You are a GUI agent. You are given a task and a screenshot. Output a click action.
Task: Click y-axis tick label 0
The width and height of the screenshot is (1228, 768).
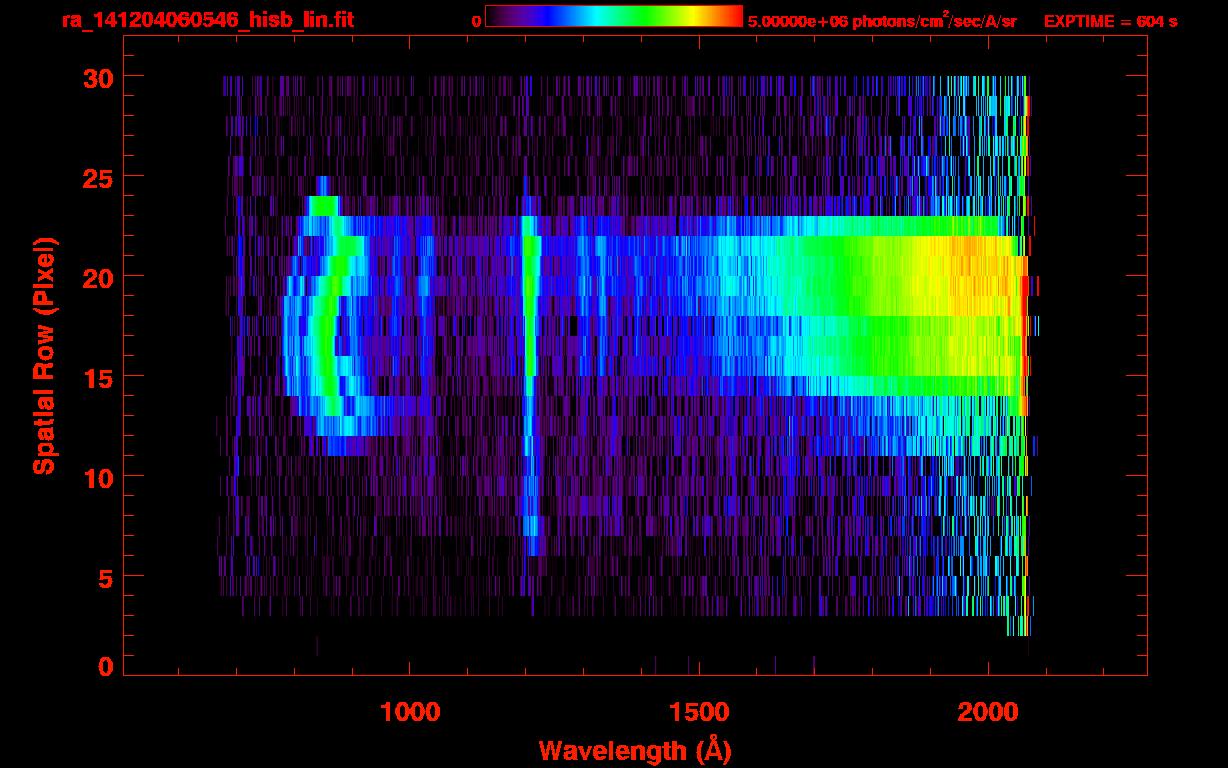tap(105, 667)
